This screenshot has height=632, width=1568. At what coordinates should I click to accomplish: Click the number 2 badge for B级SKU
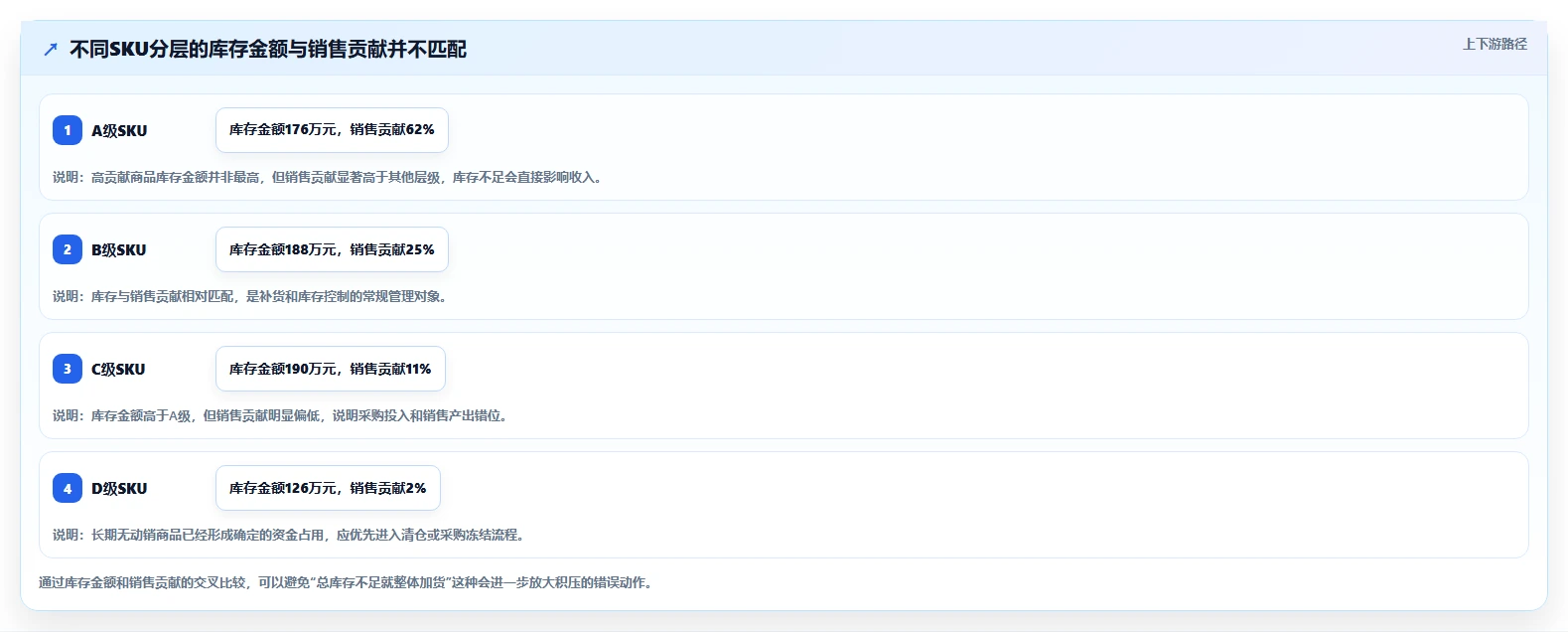68,249
